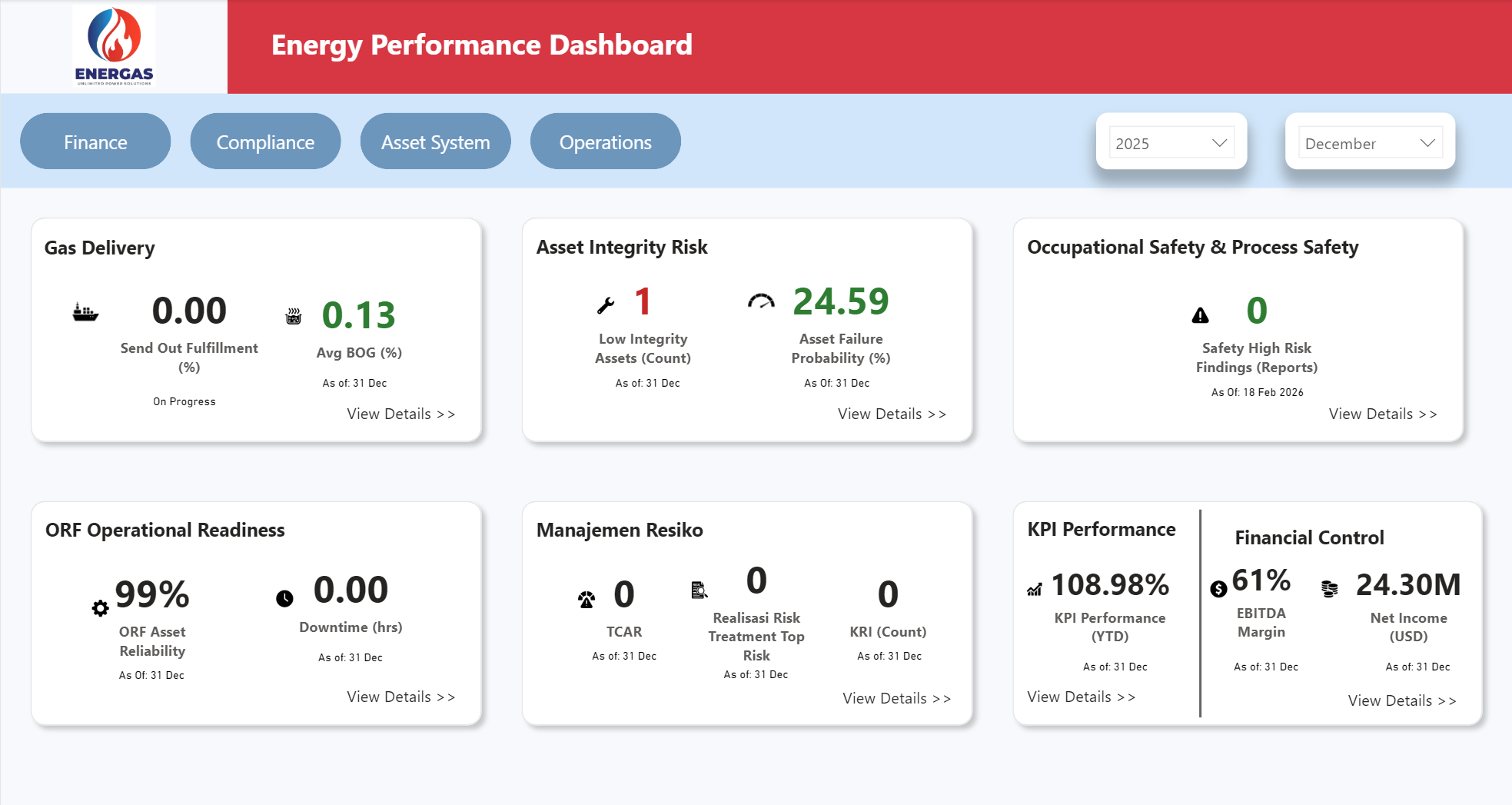
Task: Click the Energas flame logo
Action: [x=114, y=46]
